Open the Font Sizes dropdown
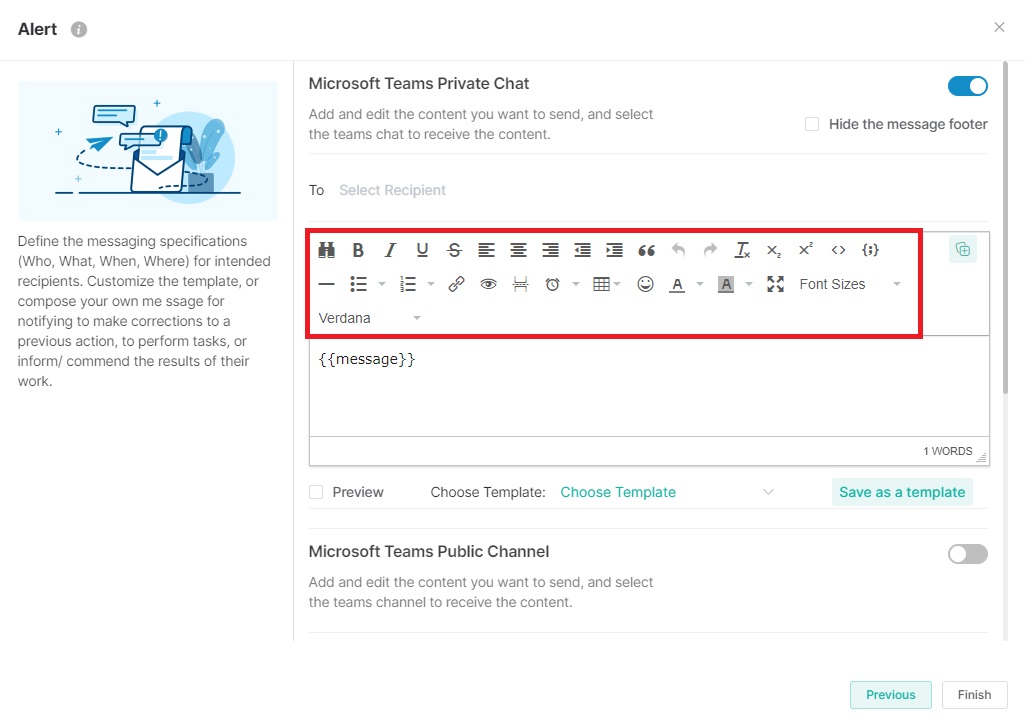The height and width of the screenshot is (728, 1025). tap(849, 284)
